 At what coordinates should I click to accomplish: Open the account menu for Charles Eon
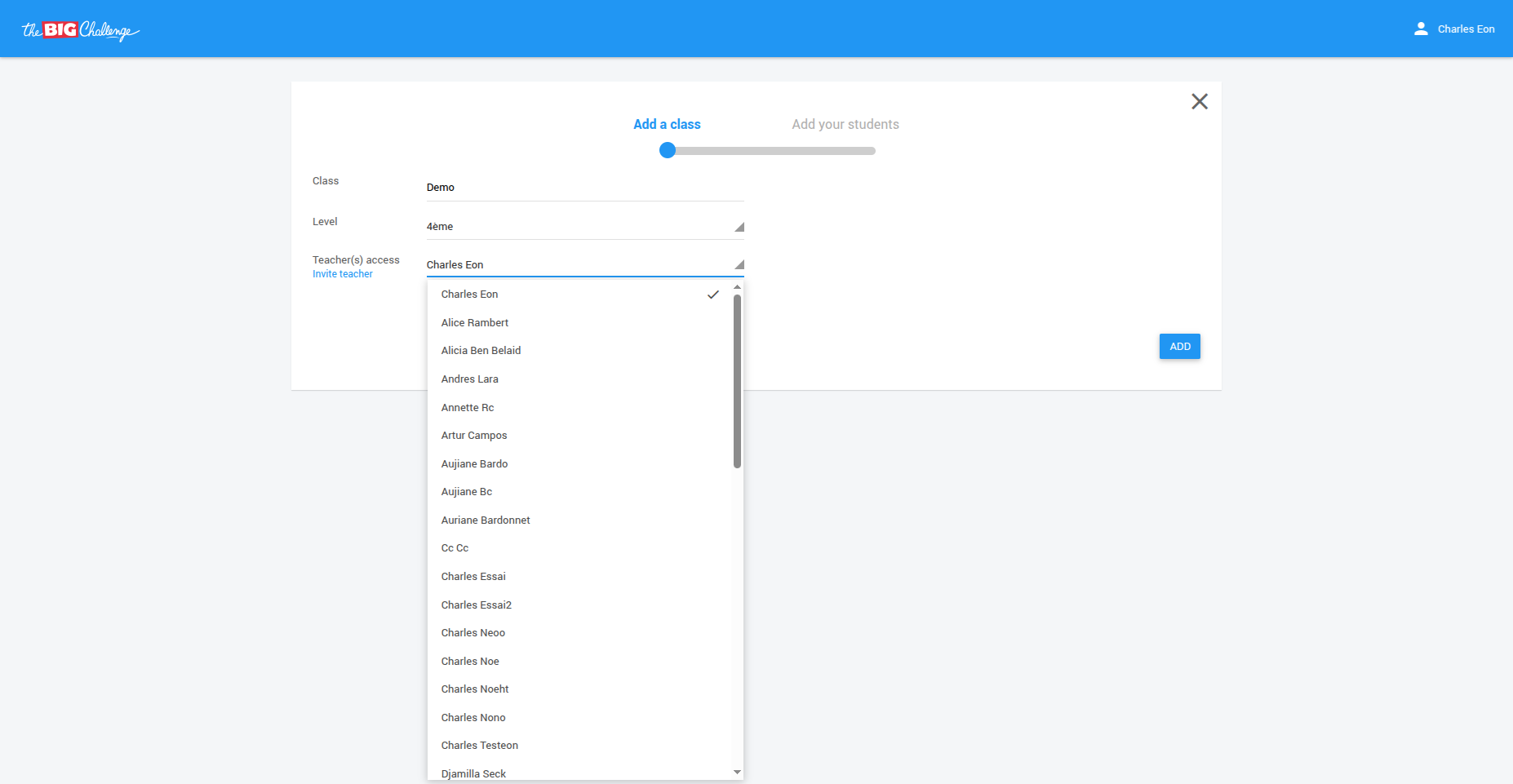point(1465,29)
